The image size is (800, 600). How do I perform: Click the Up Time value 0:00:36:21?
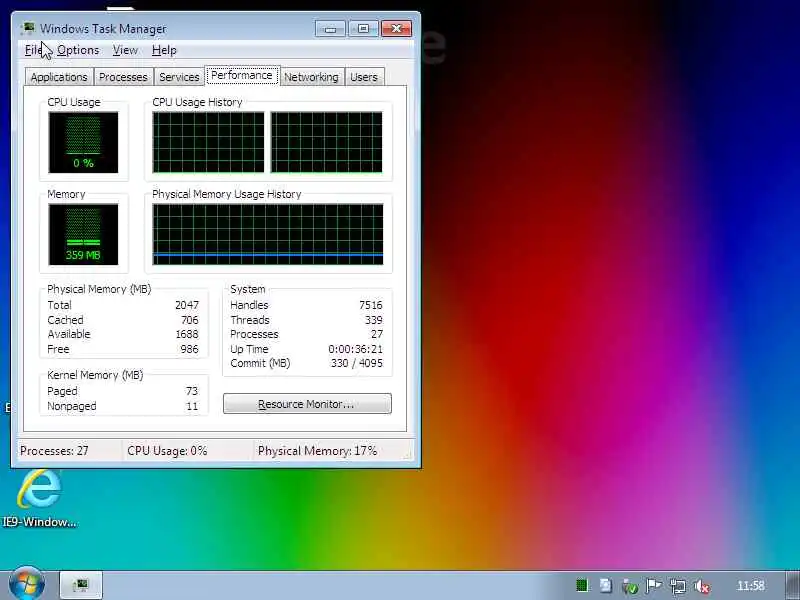(356, 349)
